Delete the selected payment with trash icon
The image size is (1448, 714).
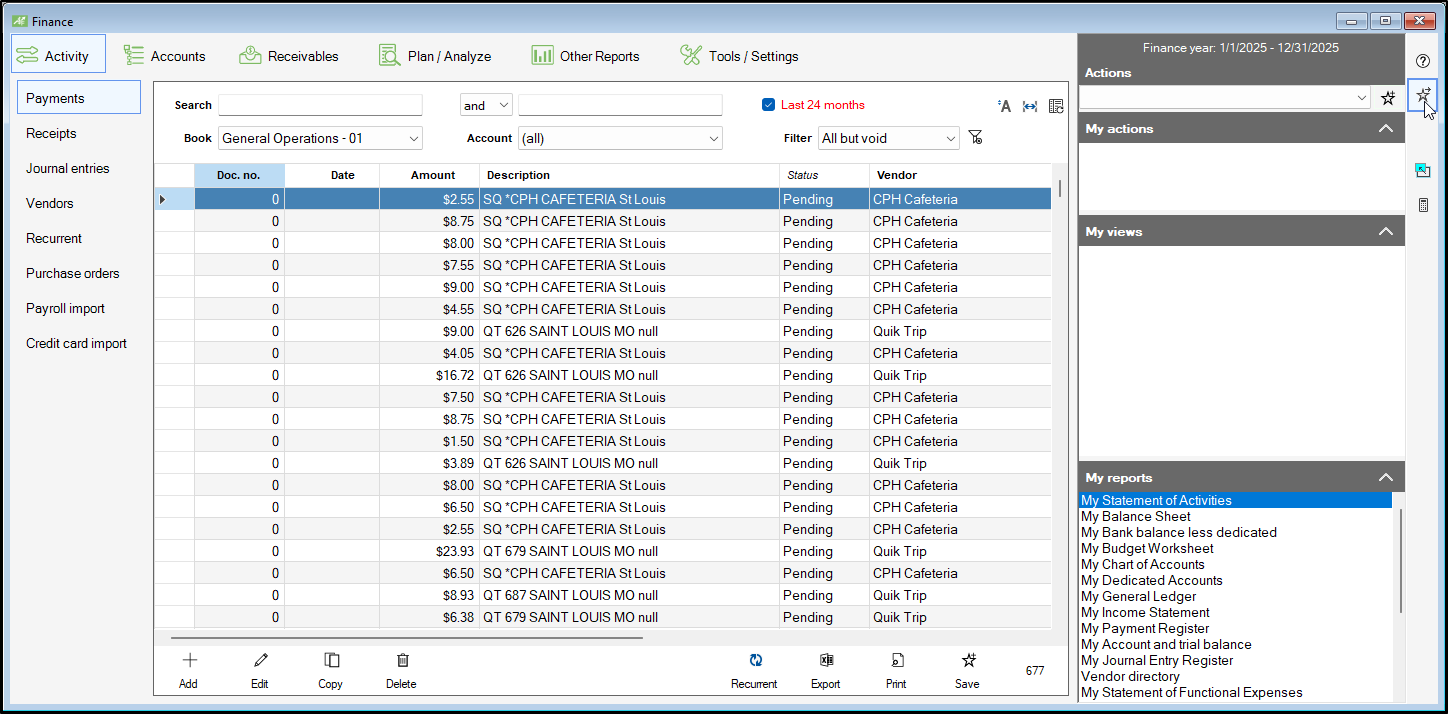[402, 661]
